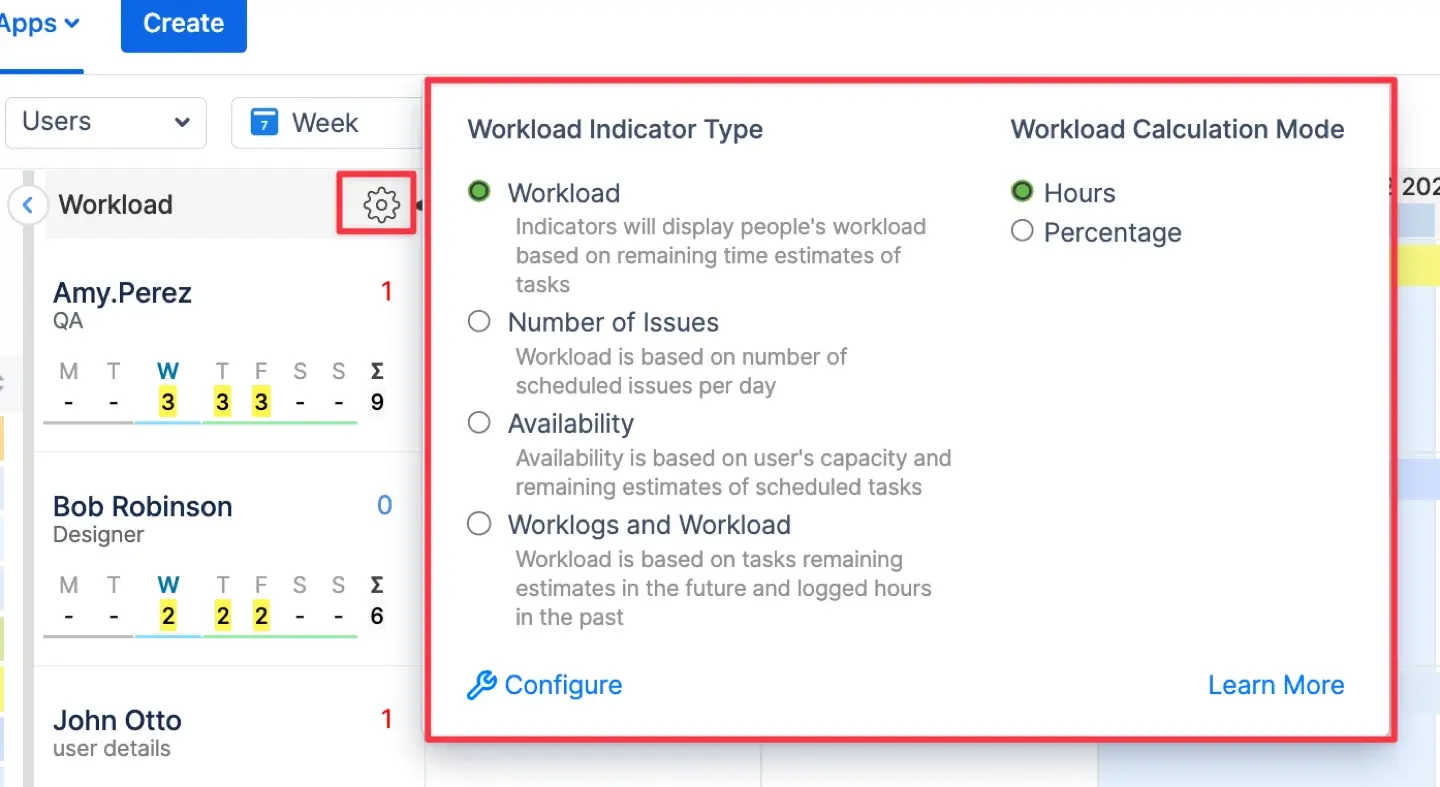Select the Availability indicator type

click(479, 422)
